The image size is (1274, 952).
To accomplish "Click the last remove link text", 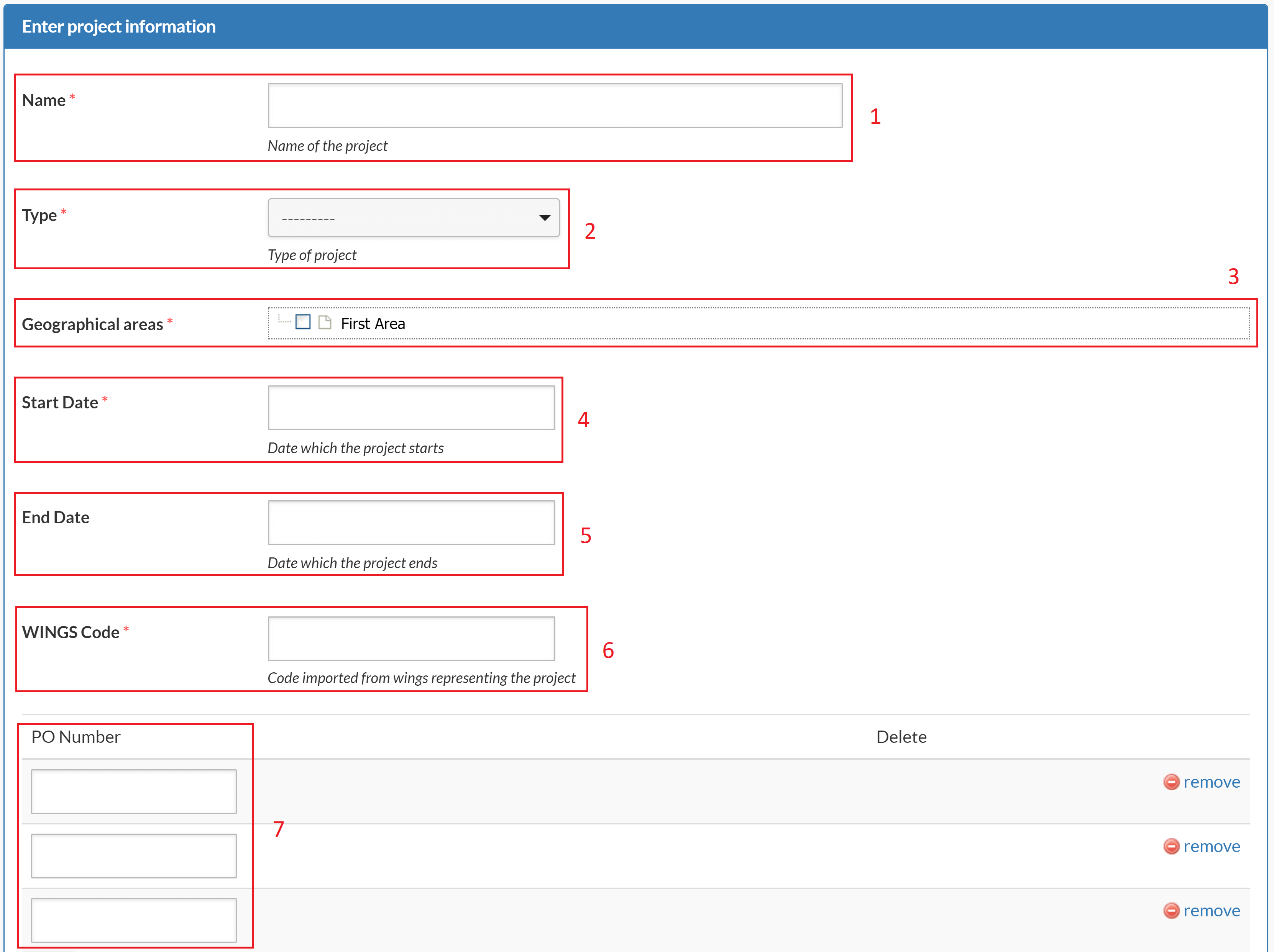I will coord(1211,911).
